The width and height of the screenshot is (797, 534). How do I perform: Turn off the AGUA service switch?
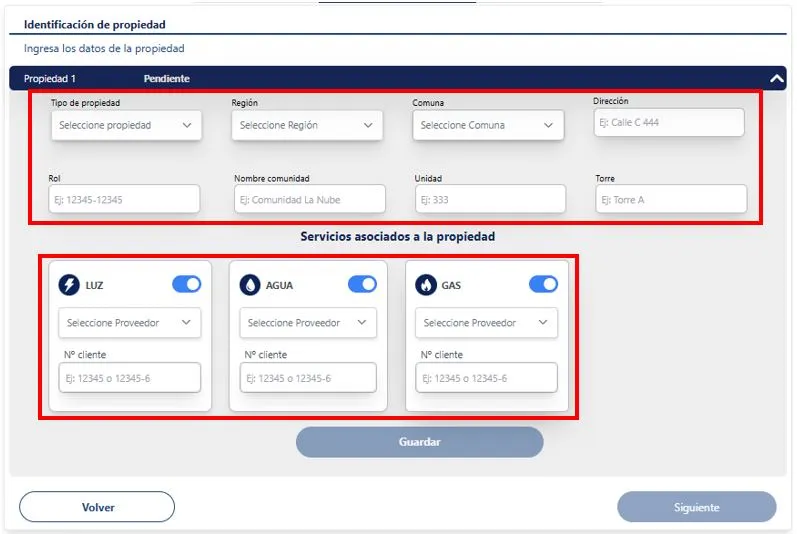coord(362,285)
